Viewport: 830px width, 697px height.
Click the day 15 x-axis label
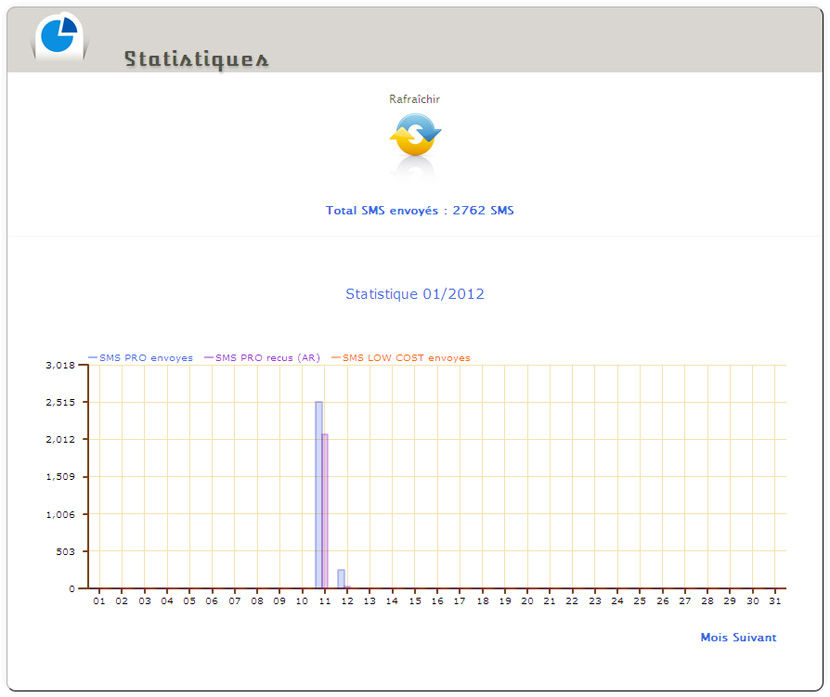414,601
